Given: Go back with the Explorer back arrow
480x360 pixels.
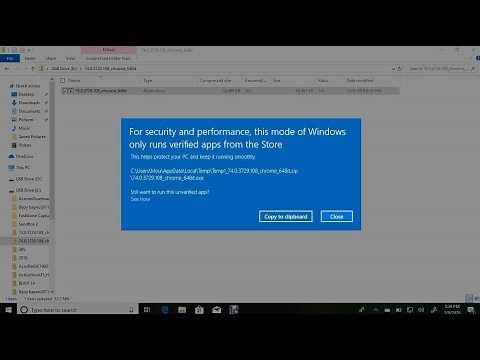Looking at the screenshot, I should pos(7,69).
